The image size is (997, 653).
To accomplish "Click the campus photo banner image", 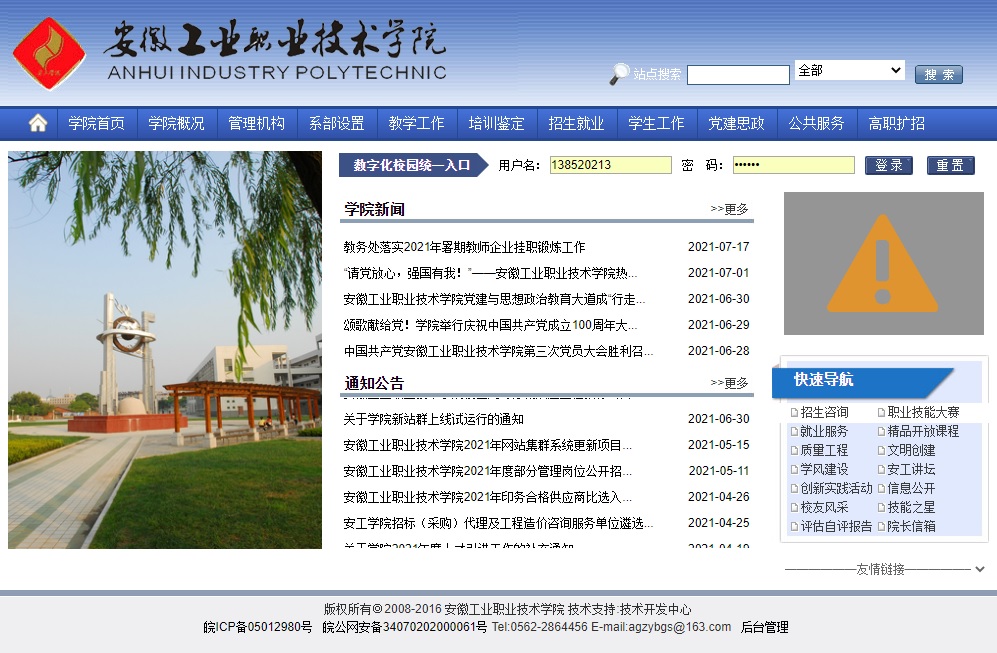I will click(x=165, y=350).
